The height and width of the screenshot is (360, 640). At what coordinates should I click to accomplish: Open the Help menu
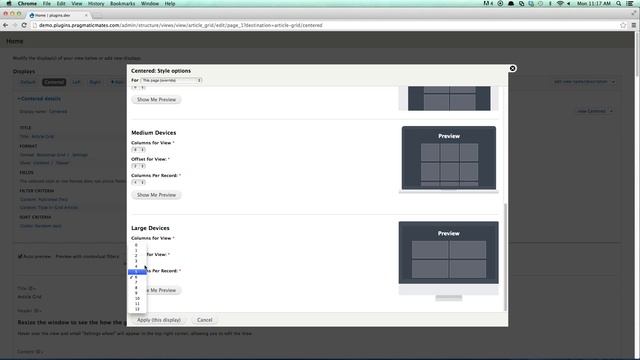click(x=170, y=3)
